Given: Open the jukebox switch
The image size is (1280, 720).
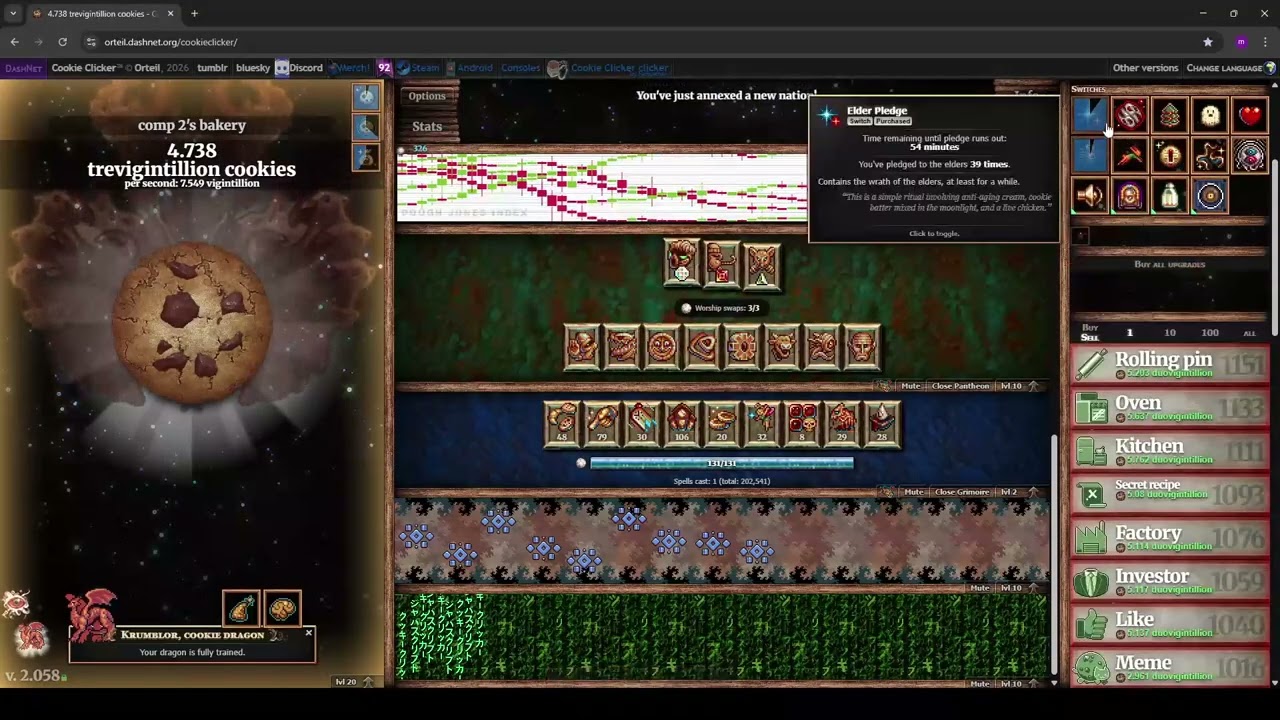Looking at the screenshot, I should 1130,196.
